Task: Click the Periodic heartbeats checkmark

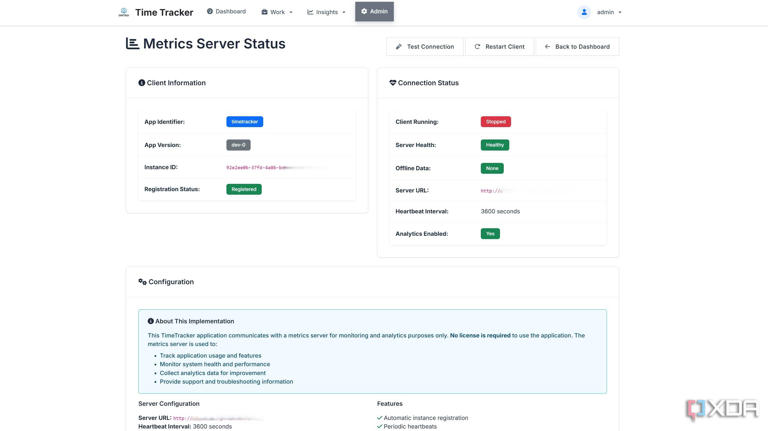Action: click(380, 427)
